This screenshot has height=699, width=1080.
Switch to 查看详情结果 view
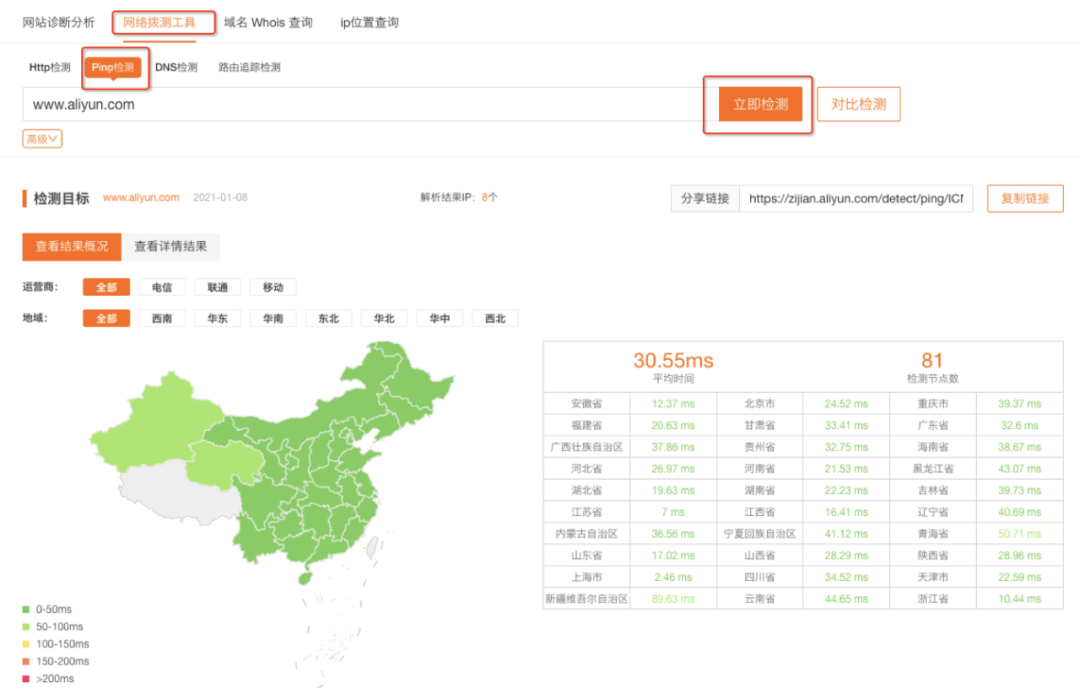click(175, 246)
